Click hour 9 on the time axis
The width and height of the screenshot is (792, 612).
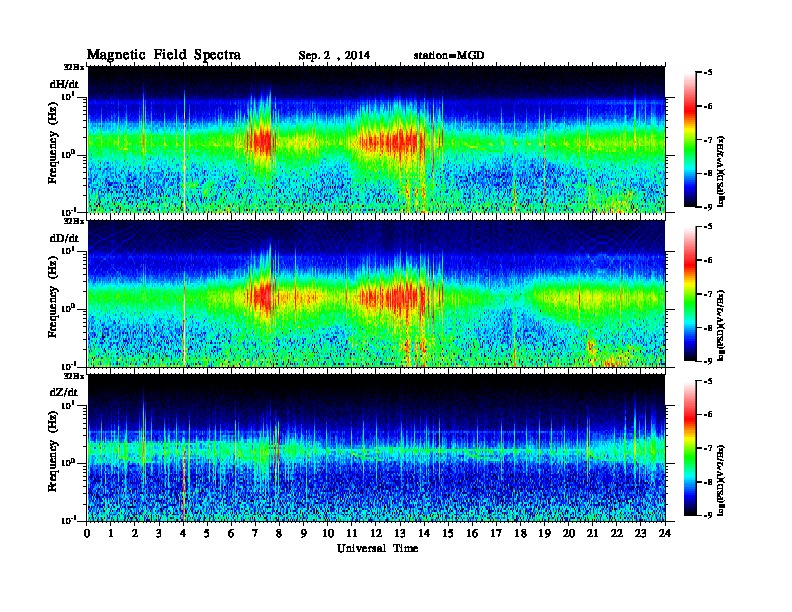pyautogui.click(x=304, y=533)
